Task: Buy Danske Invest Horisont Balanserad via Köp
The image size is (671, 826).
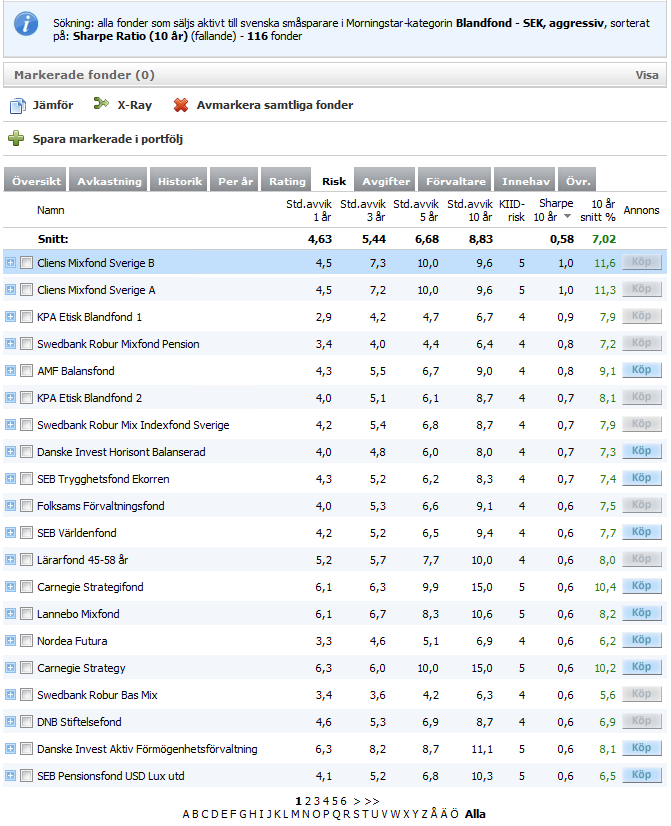Action: click(642, 450)
